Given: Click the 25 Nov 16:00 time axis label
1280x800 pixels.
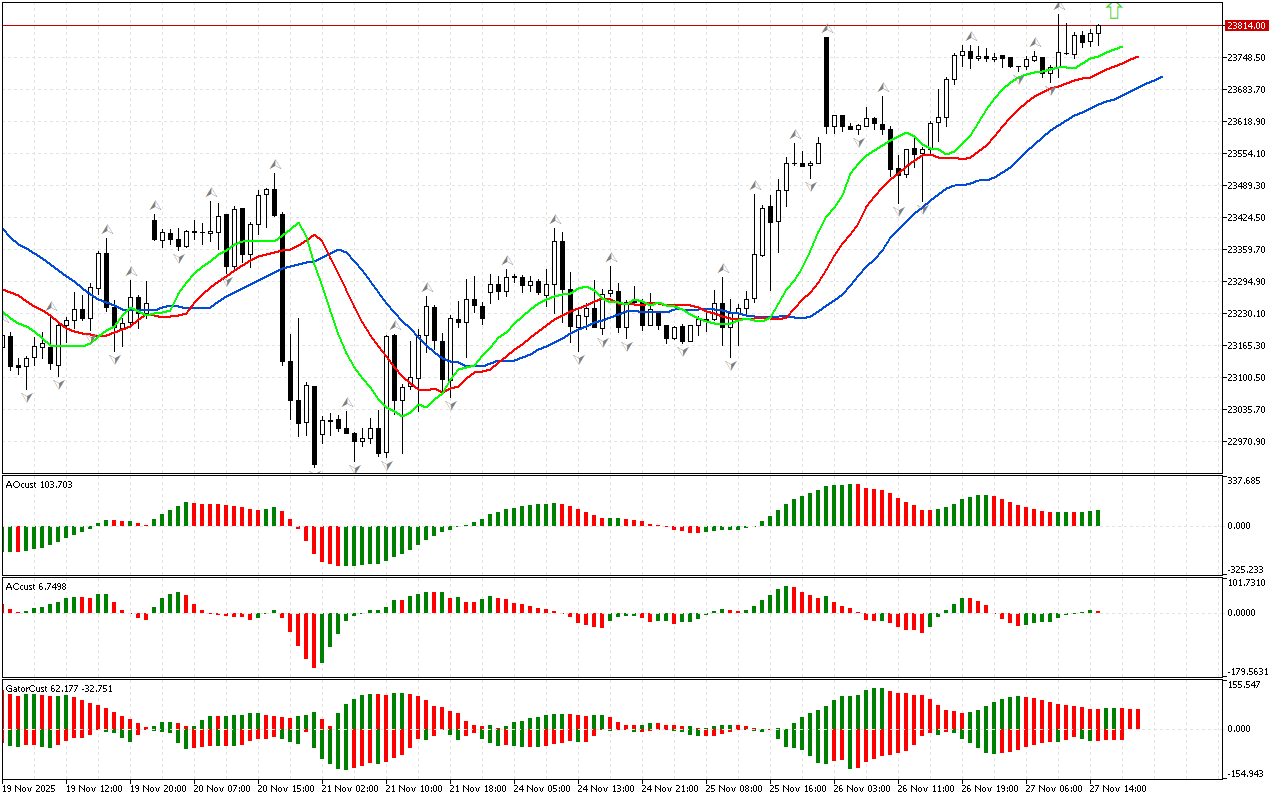Looking at the screenshot, I should click(x=802, y=789).
